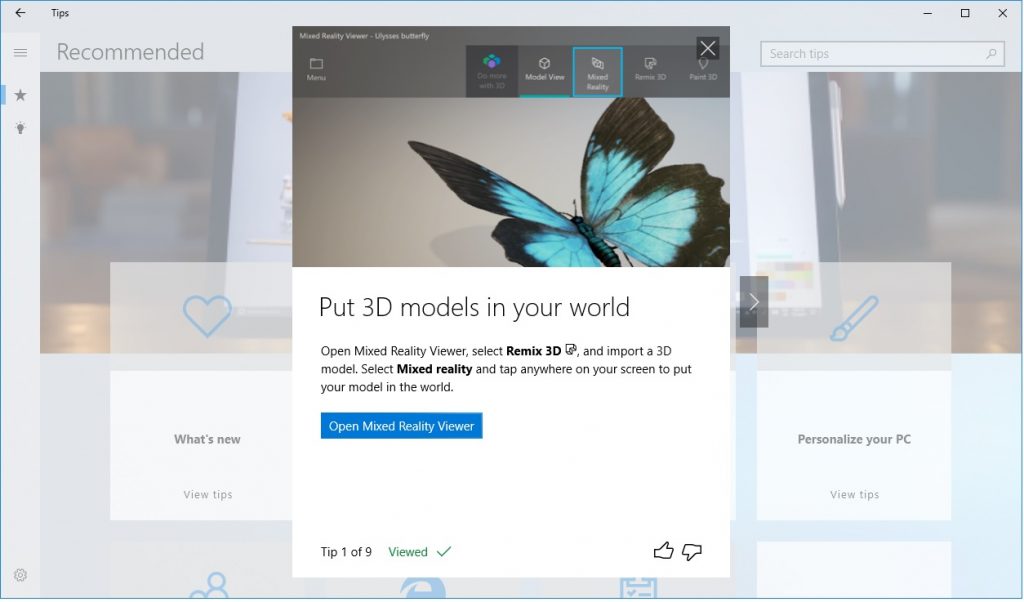This screenshot has width=1024, height=602.
Task: Minimize the Tips window
Action: (927, 13)
